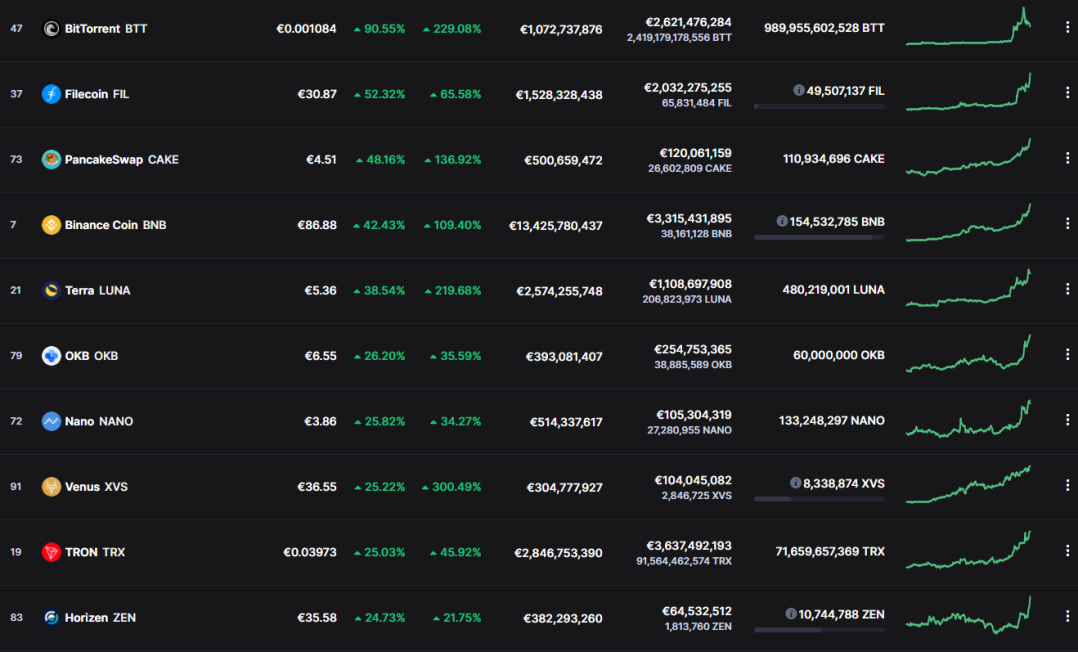Image resolution: width=1078 pixels, height=652 pixels.
Task: View the PancakeSwap 7-day sparkline chart
Action: [968, 157]
